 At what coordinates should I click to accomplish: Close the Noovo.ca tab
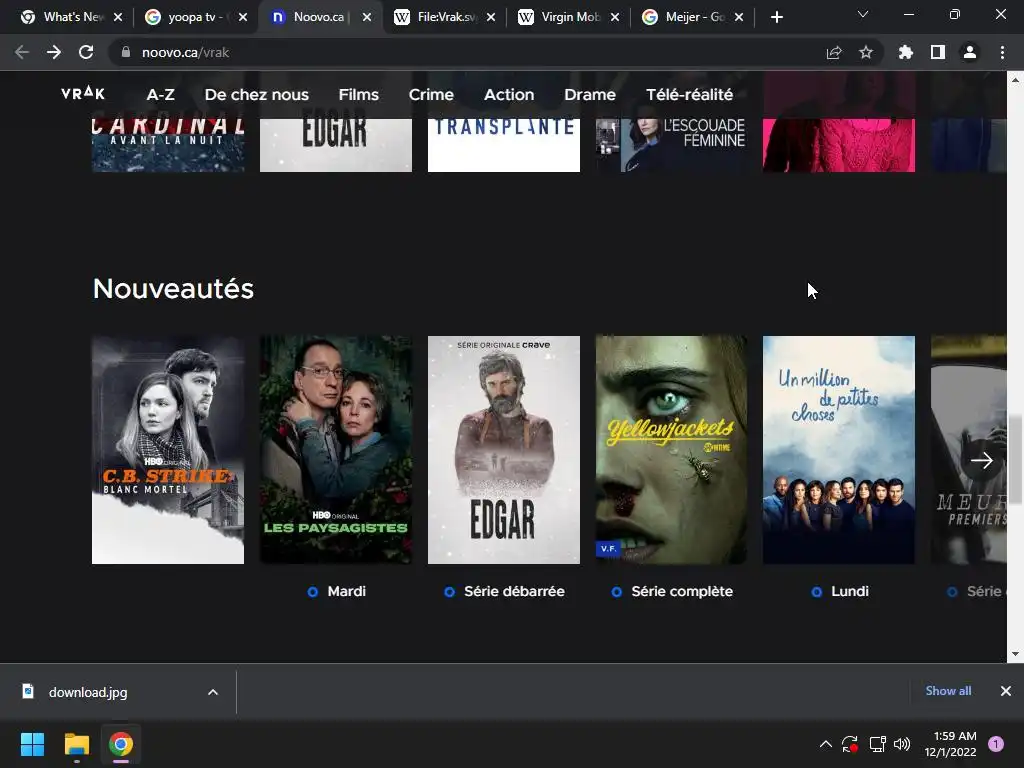click(x=367, y=17)
